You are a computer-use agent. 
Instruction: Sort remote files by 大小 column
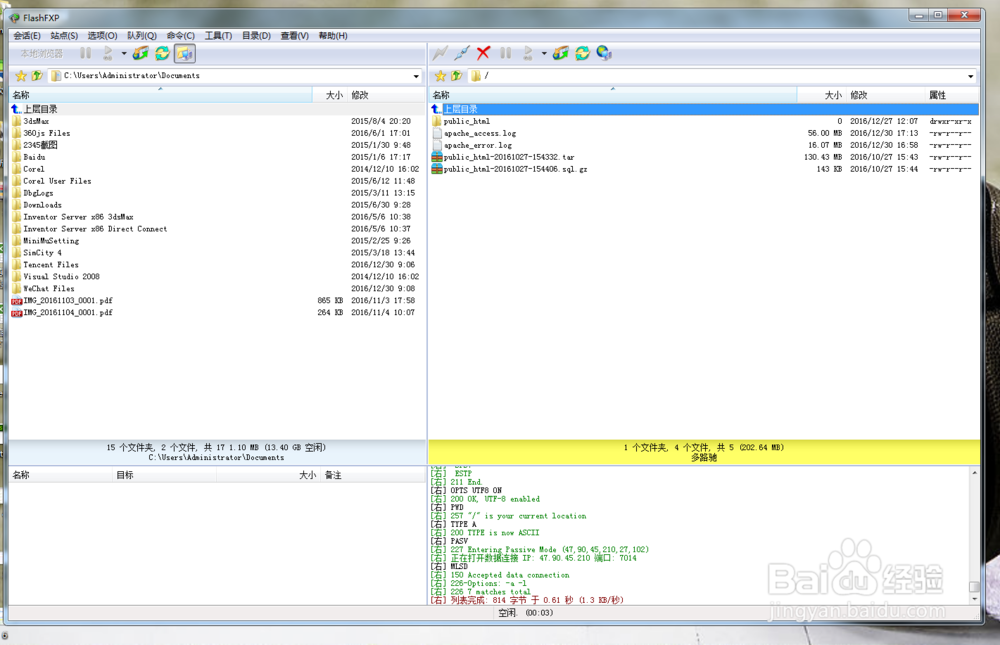pos(821,95)
